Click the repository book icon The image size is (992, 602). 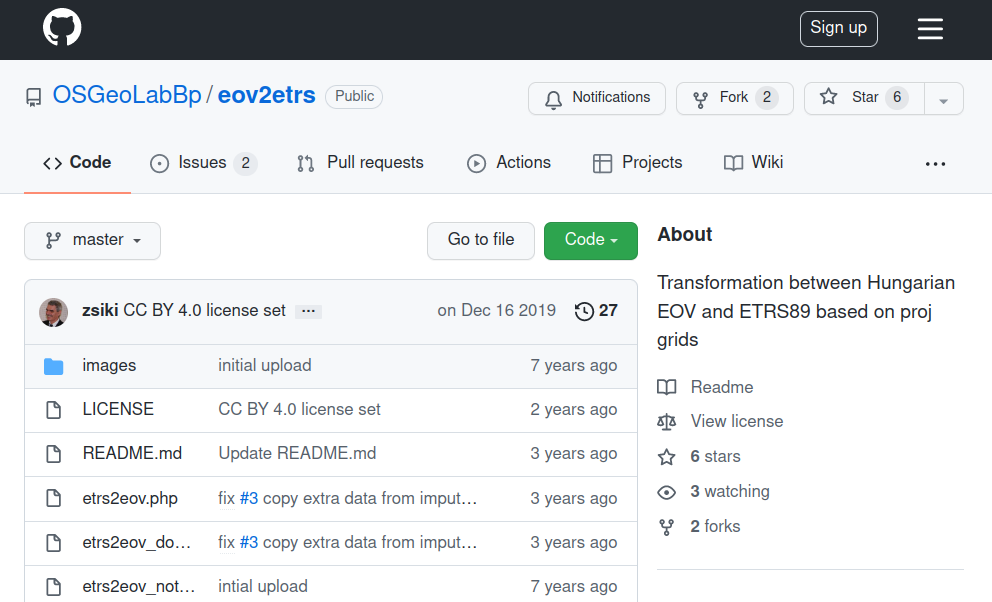coord(34,97)
